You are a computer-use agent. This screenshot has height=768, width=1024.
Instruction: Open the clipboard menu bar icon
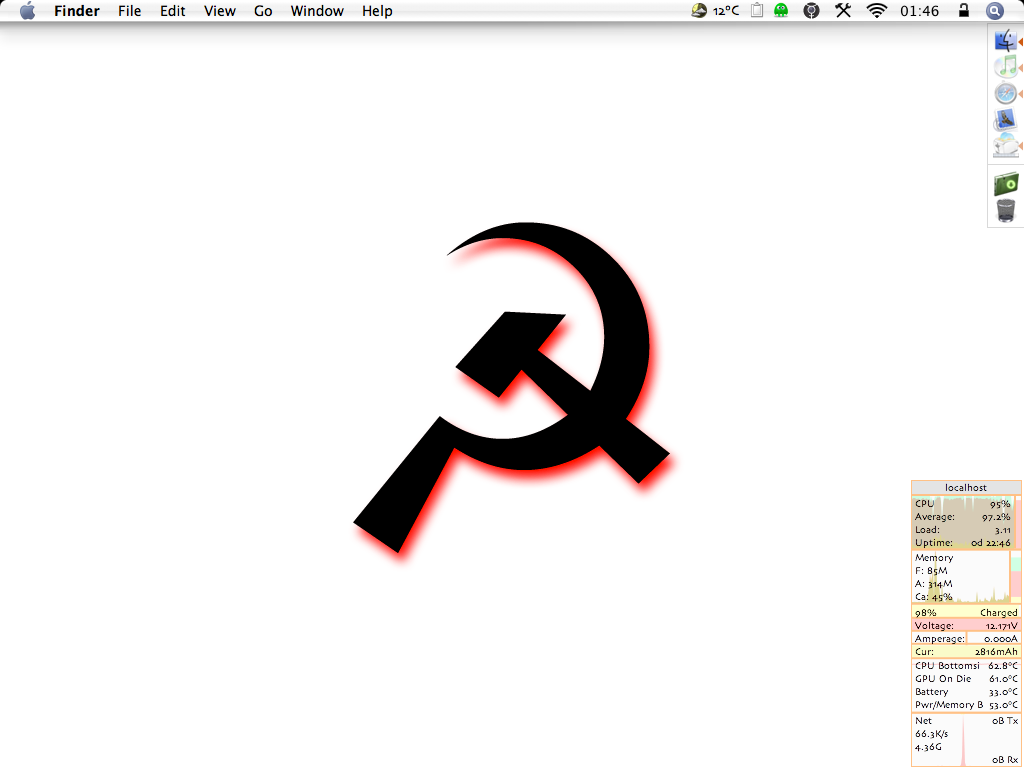[757, 10]
